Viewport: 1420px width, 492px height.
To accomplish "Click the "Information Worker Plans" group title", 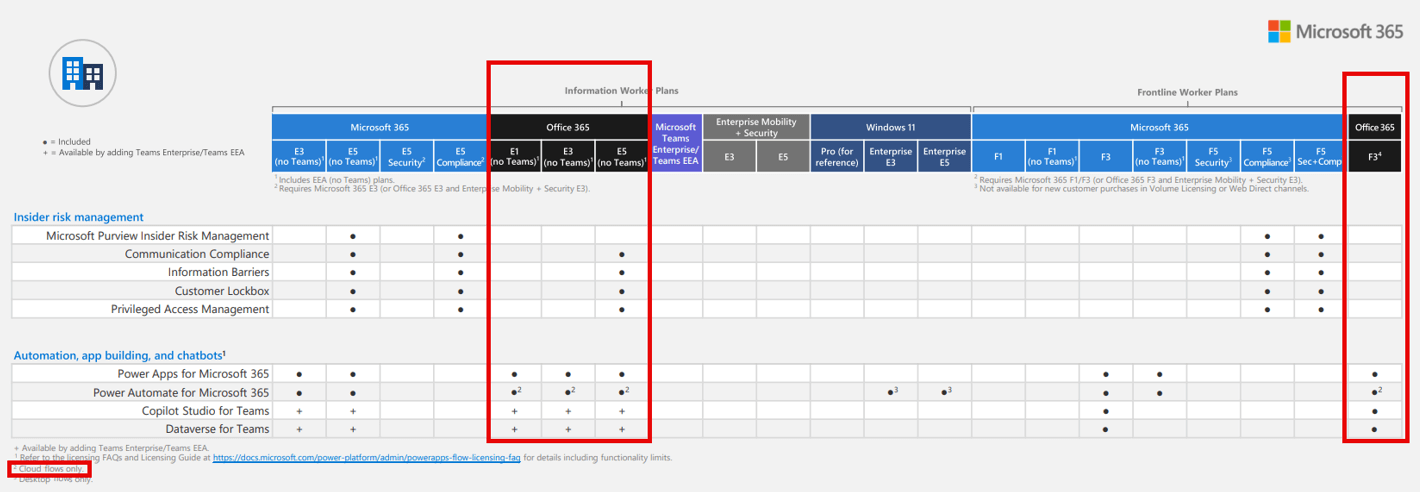I will 621,91.
